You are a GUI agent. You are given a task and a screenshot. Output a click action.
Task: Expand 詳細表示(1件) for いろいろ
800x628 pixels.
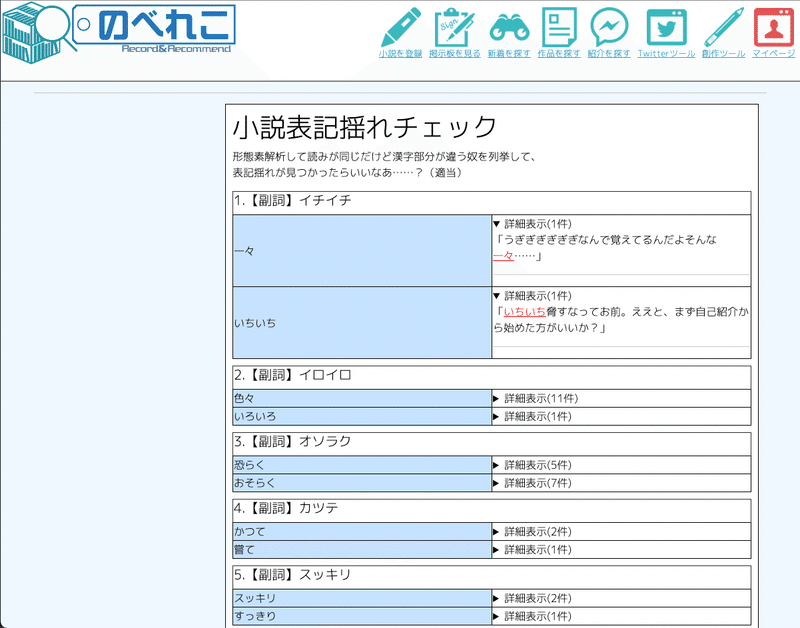click(532, 416)
